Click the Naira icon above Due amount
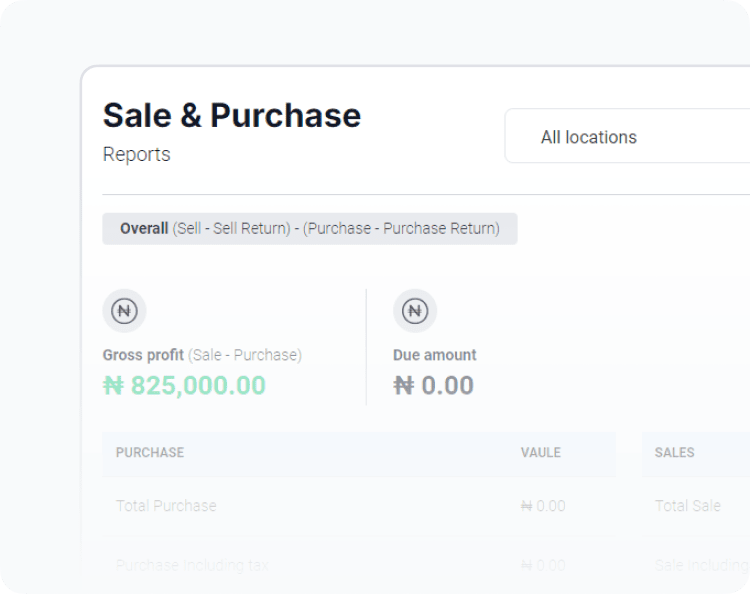The width and height of the screenshot is (750, 594). 415,311
